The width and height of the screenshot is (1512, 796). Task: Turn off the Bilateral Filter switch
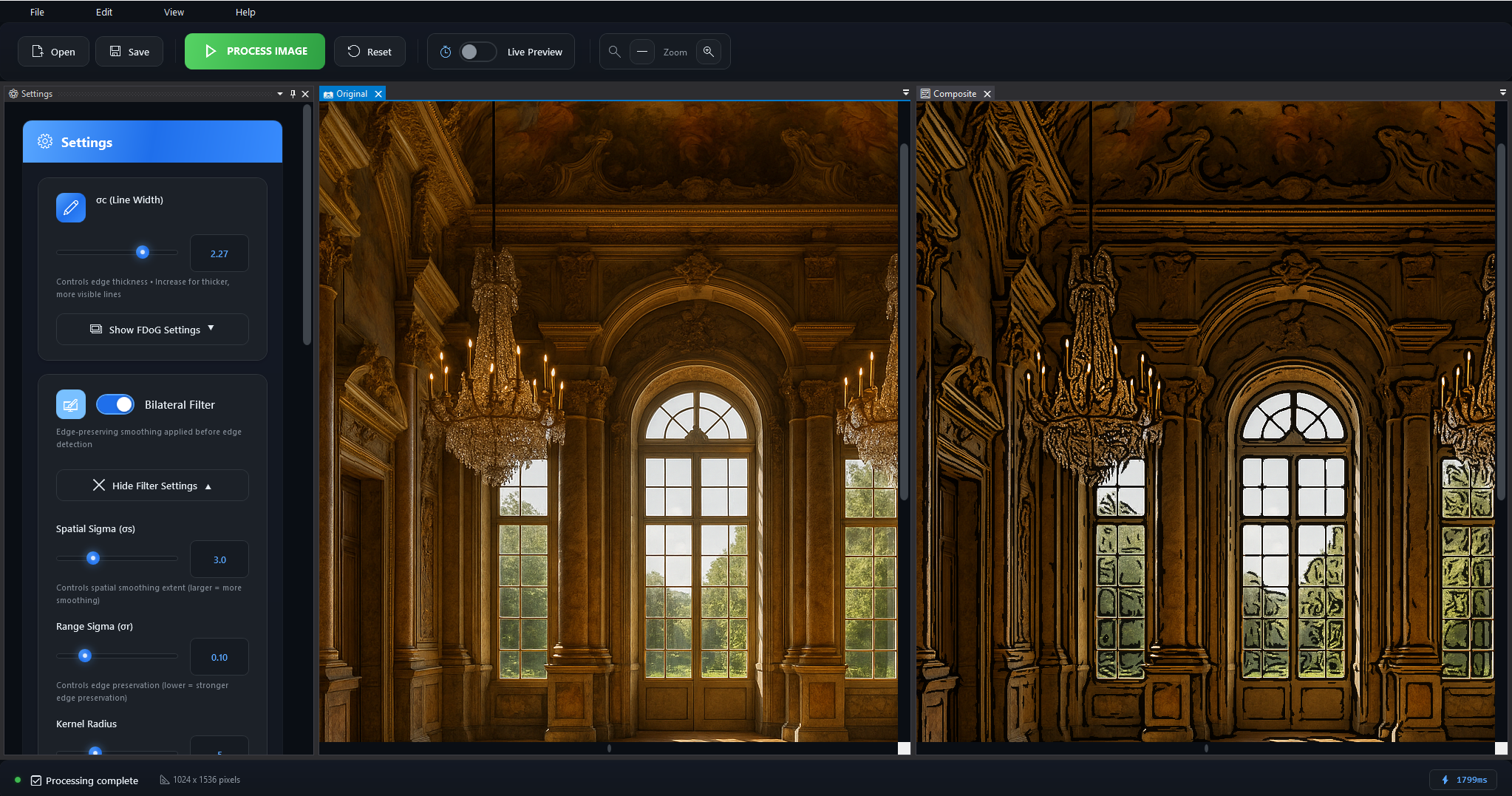click(x=115, y=405)
